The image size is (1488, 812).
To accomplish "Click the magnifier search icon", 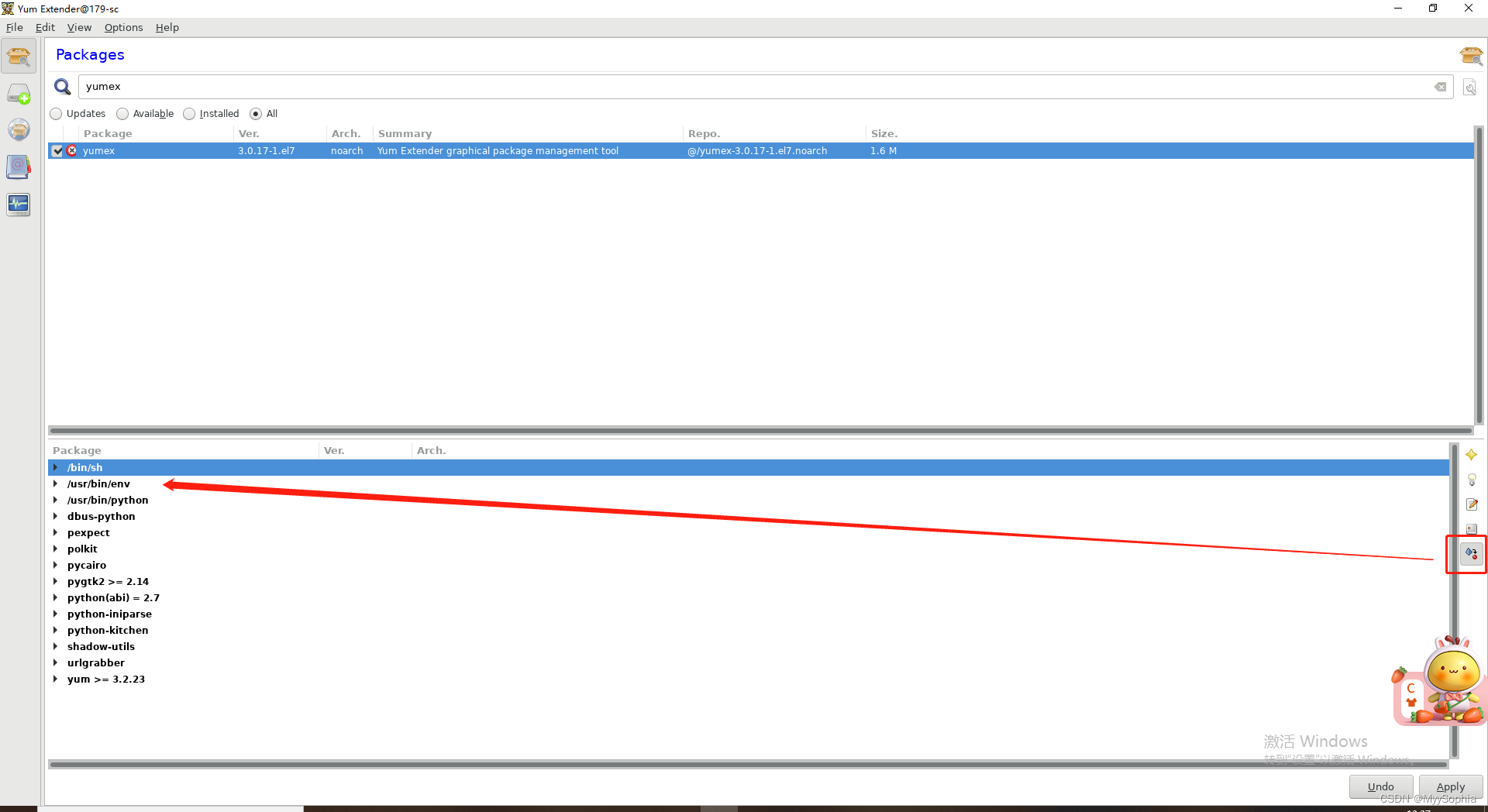I will [x=63, y=87].
